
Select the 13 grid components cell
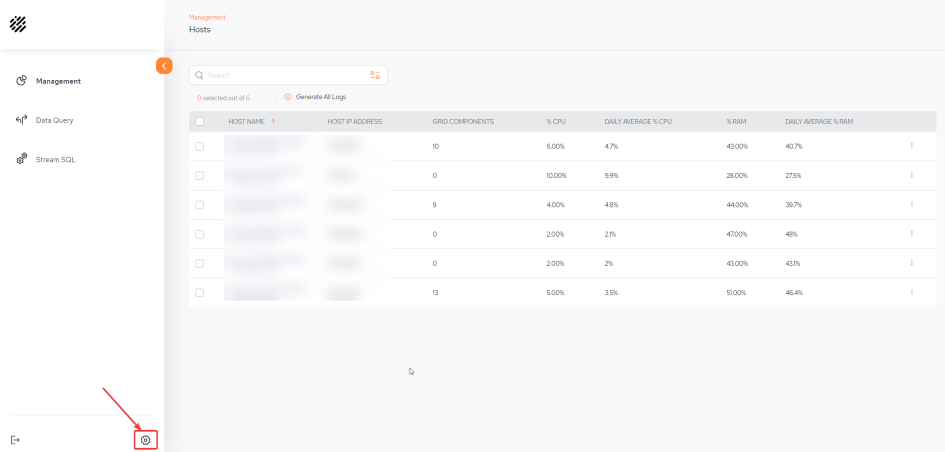coord(436,292)
